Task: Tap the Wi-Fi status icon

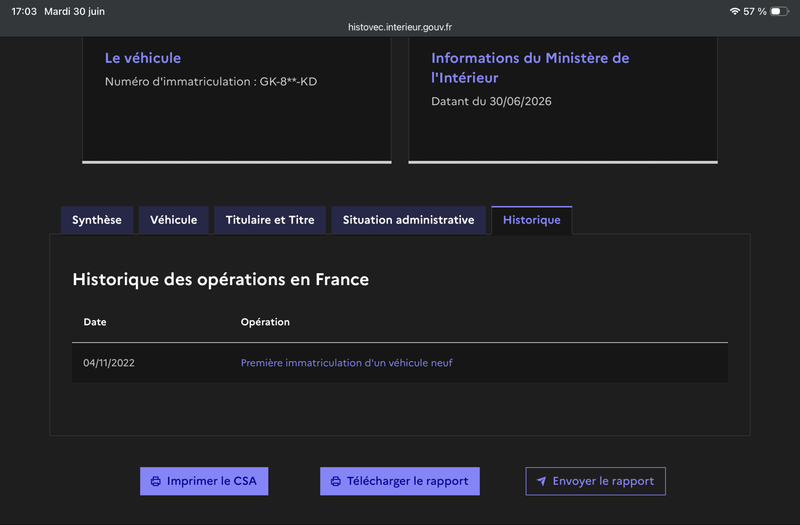Action: click(735, 11)
